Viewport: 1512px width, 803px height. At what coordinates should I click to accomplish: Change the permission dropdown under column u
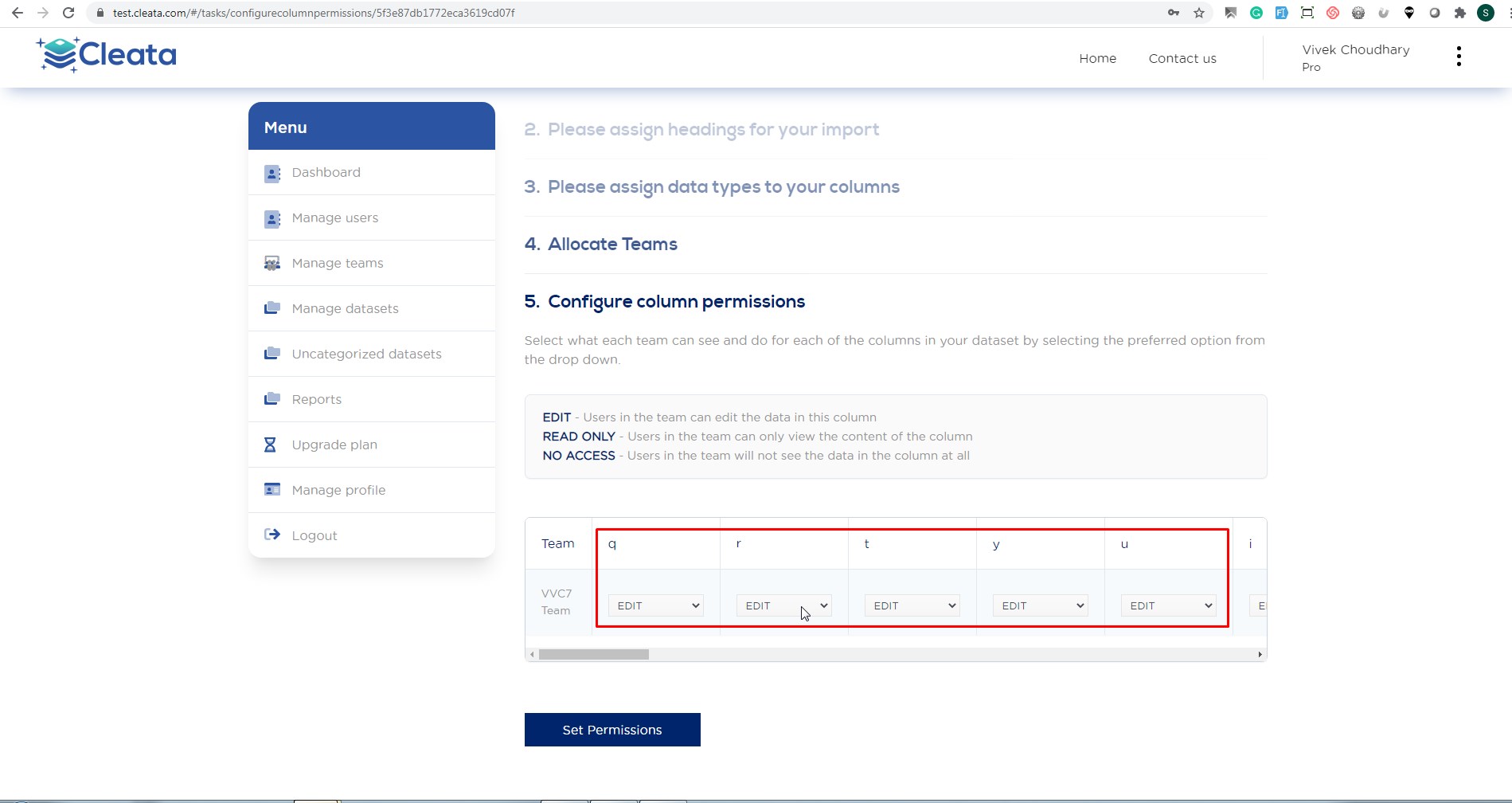[1168, 605]
